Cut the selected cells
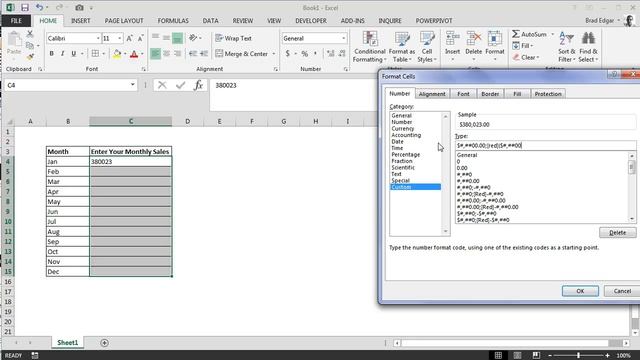The width and height of the screenshot is (640, 360). click(x=30, y=34)
